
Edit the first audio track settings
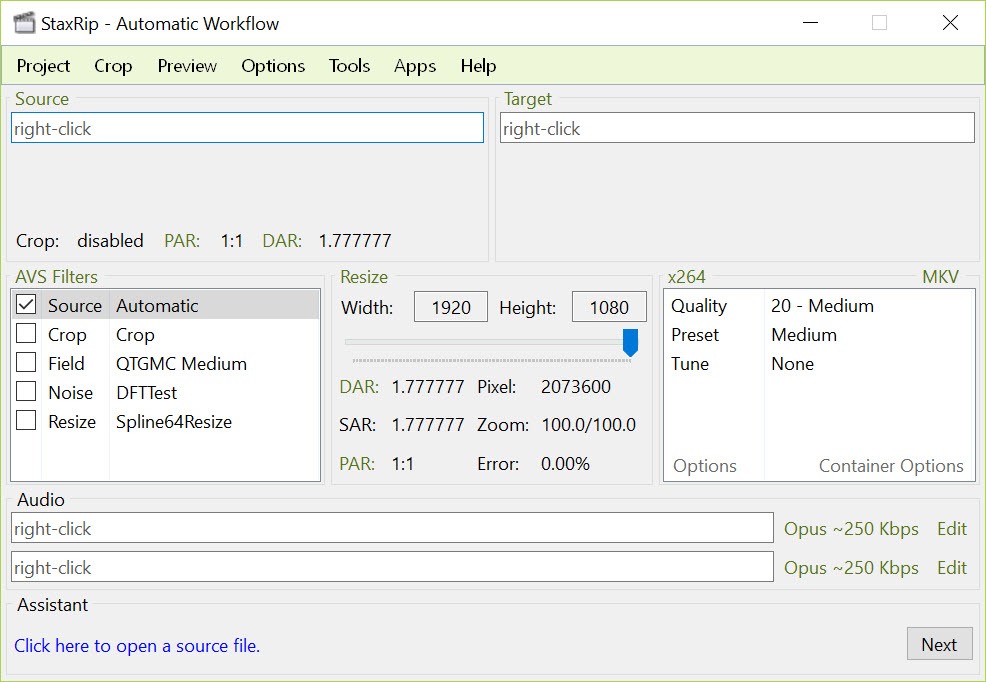point(952,529)
